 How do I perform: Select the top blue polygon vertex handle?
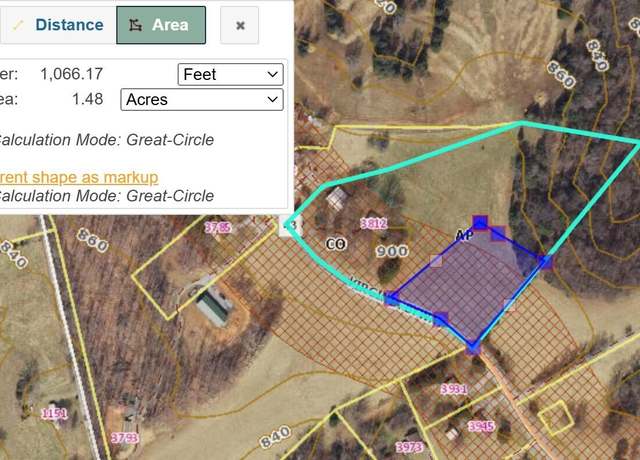tap(480, 222)
